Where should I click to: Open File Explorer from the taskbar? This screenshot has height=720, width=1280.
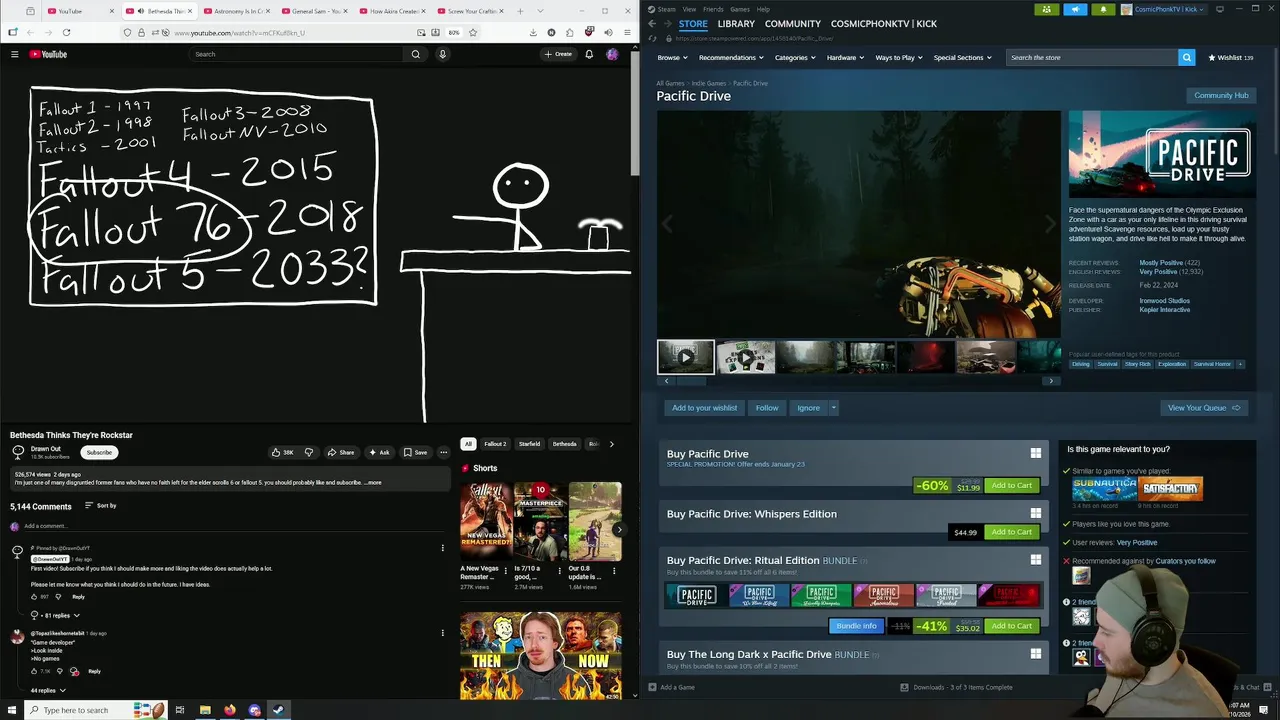point(205,710)
